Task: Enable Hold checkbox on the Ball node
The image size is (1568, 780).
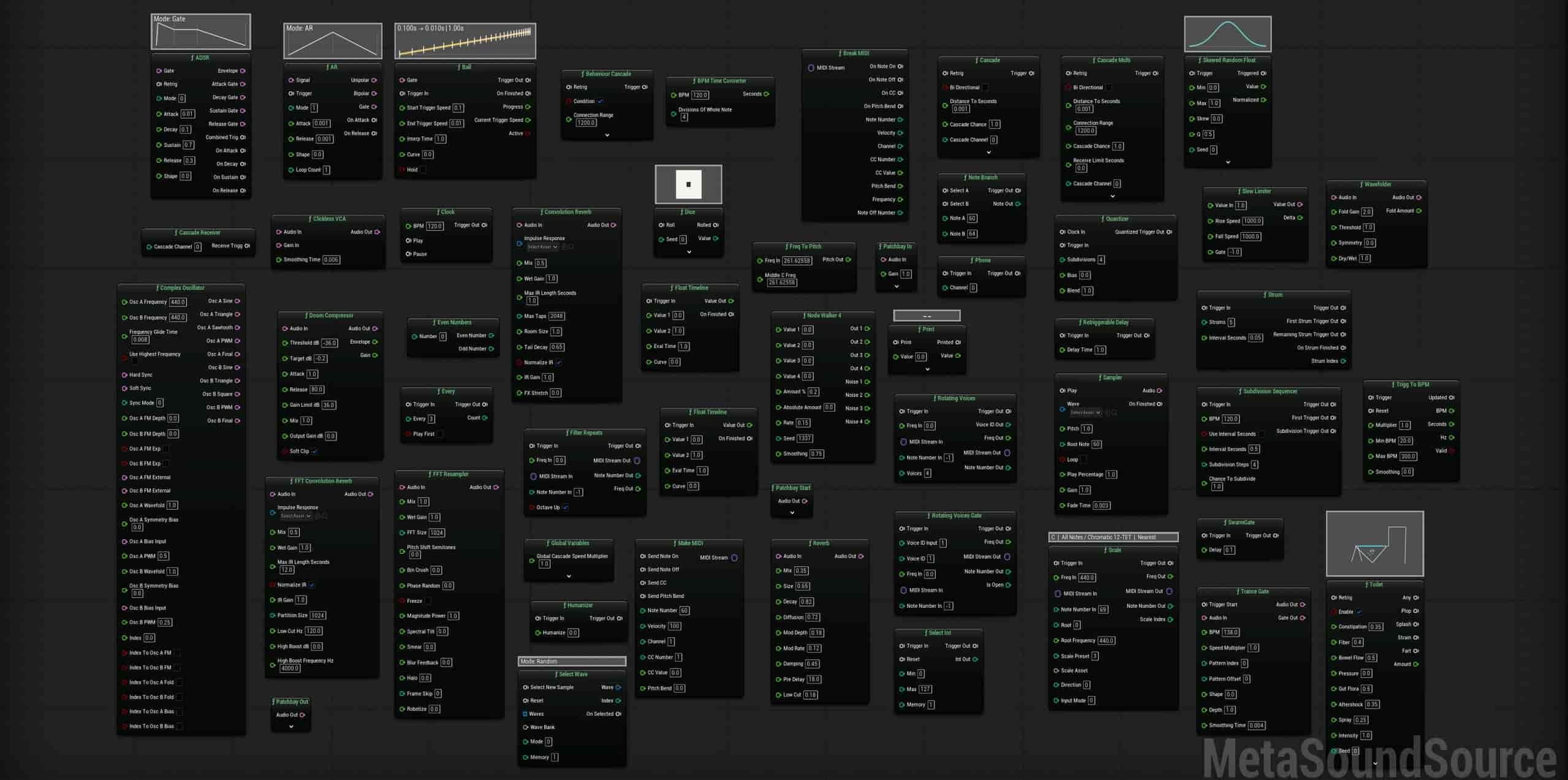Action: coord(423,170)
